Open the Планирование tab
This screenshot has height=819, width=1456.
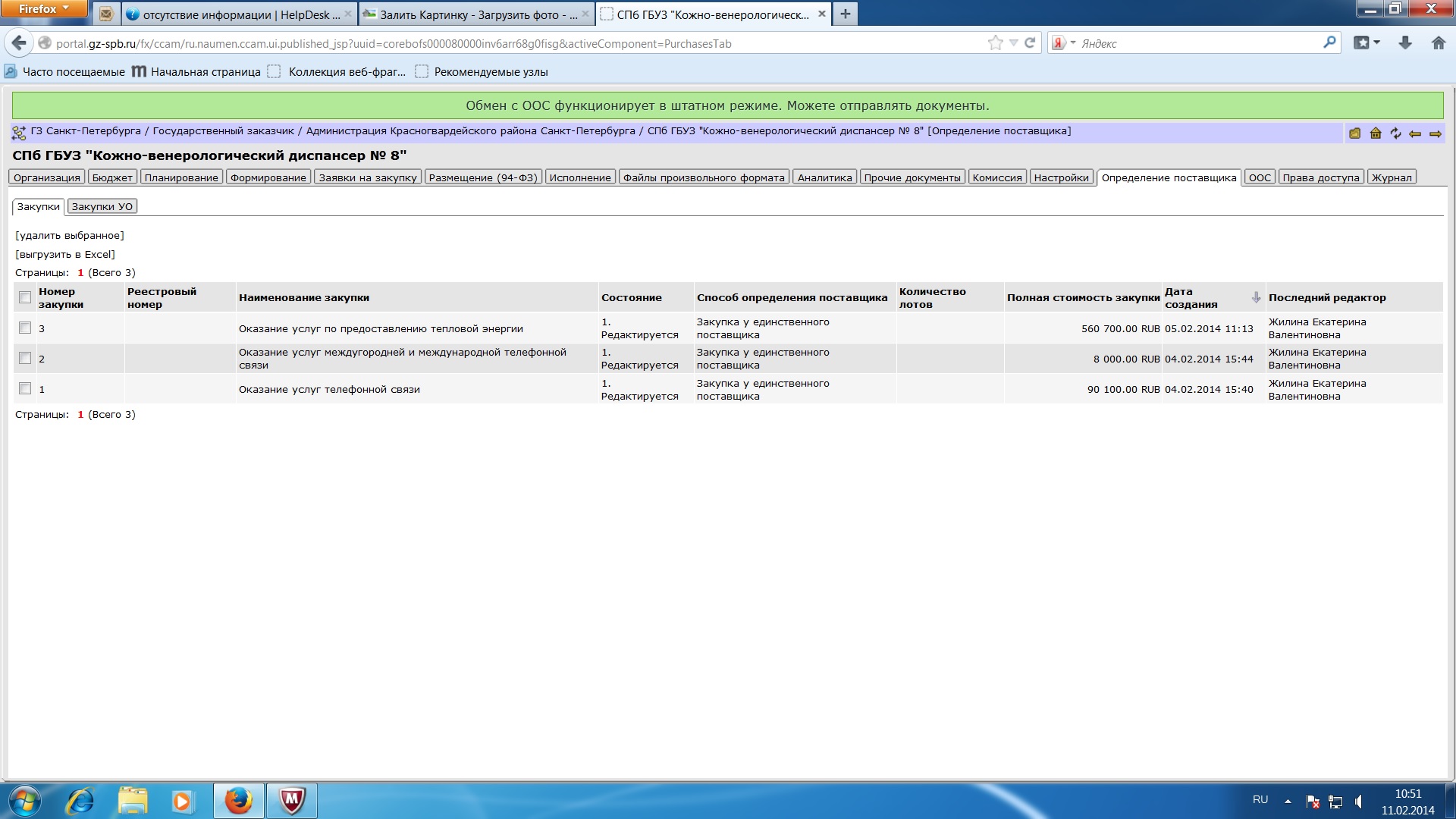click(181, 177)
